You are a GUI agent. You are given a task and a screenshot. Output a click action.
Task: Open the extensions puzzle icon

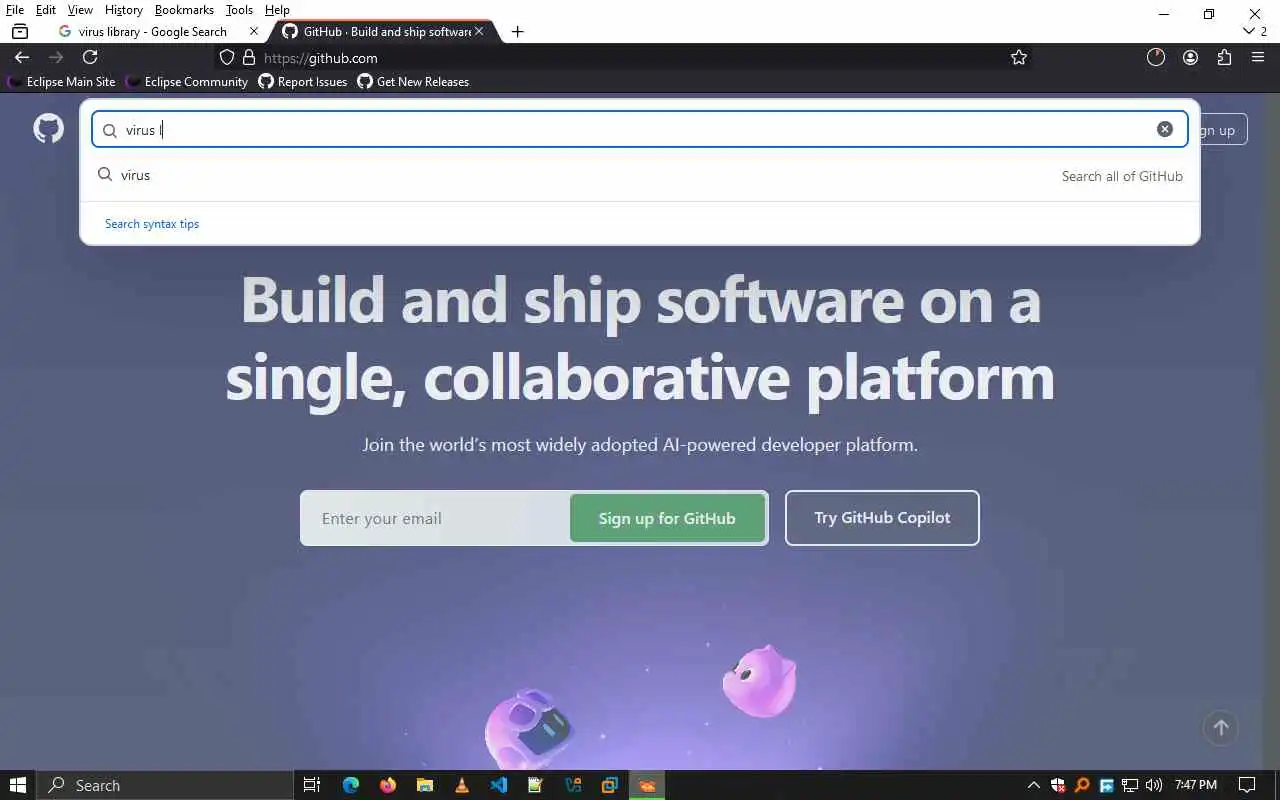[x=1224, y=57]
